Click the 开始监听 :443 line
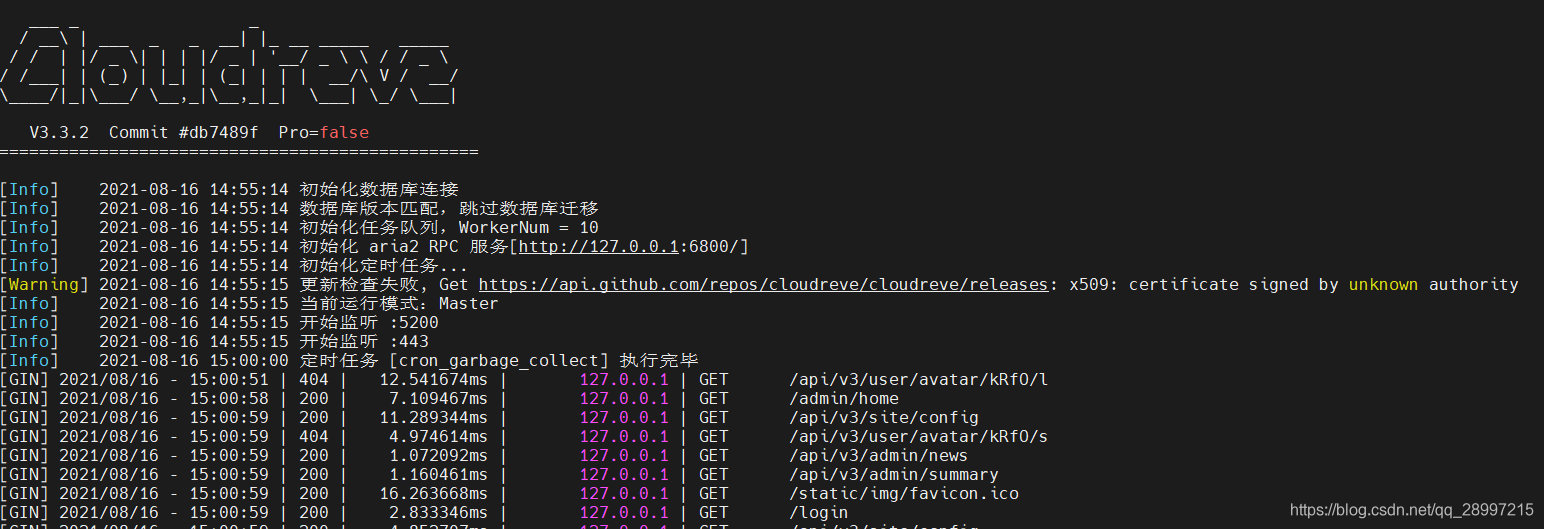 pos(364,342)
